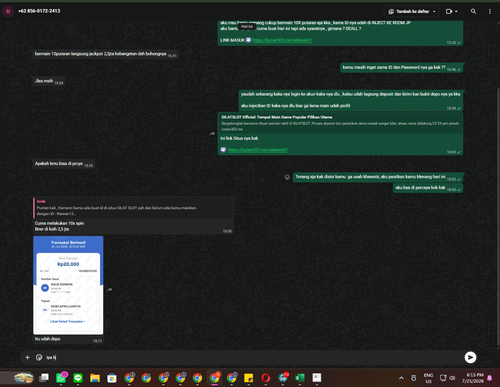Image resolution: width=500 pixels, height=387 pixels.
Task: Open the taskbar weather widget
Action: coord(23,378)
